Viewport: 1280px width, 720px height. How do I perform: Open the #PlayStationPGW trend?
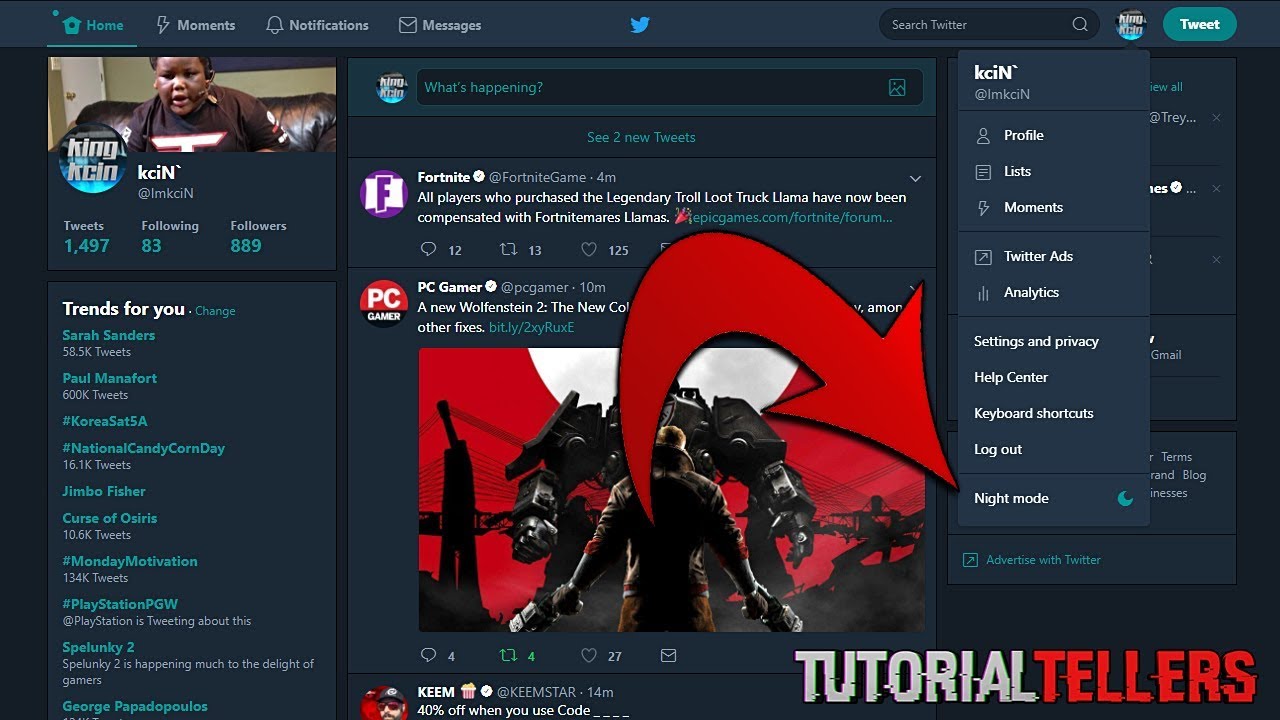120,604
